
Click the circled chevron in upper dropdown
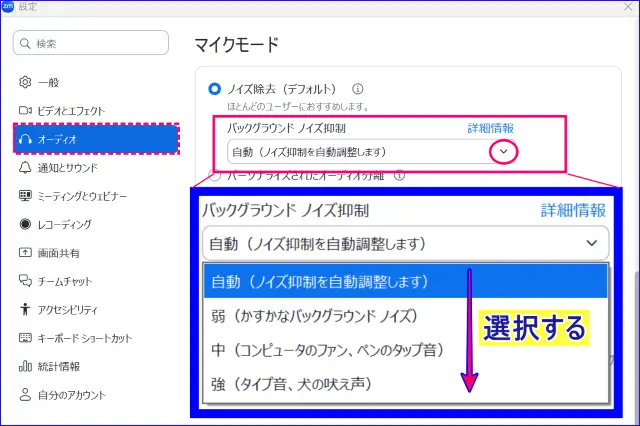(x=505, y=152)
